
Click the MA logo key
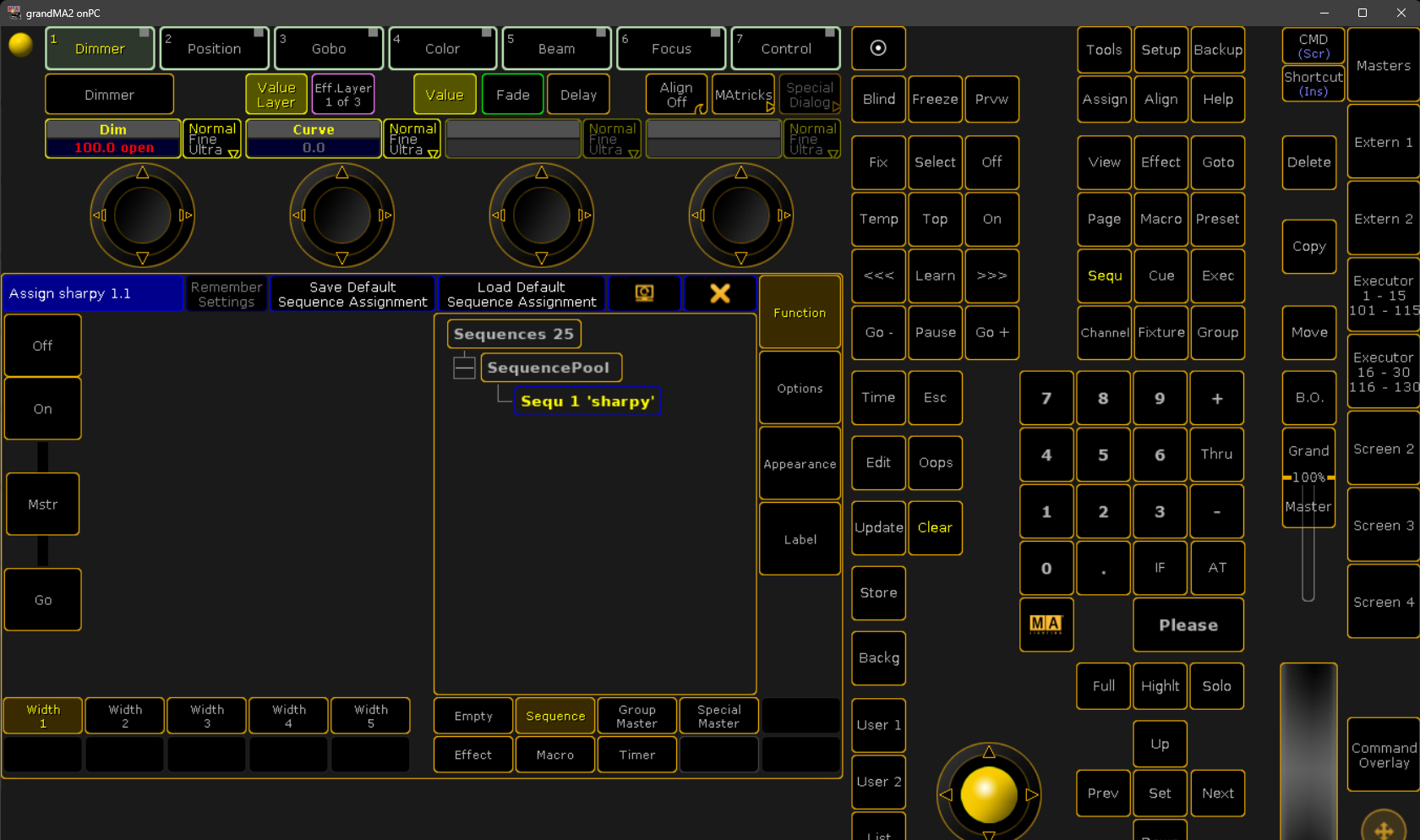coord(1046,625)
